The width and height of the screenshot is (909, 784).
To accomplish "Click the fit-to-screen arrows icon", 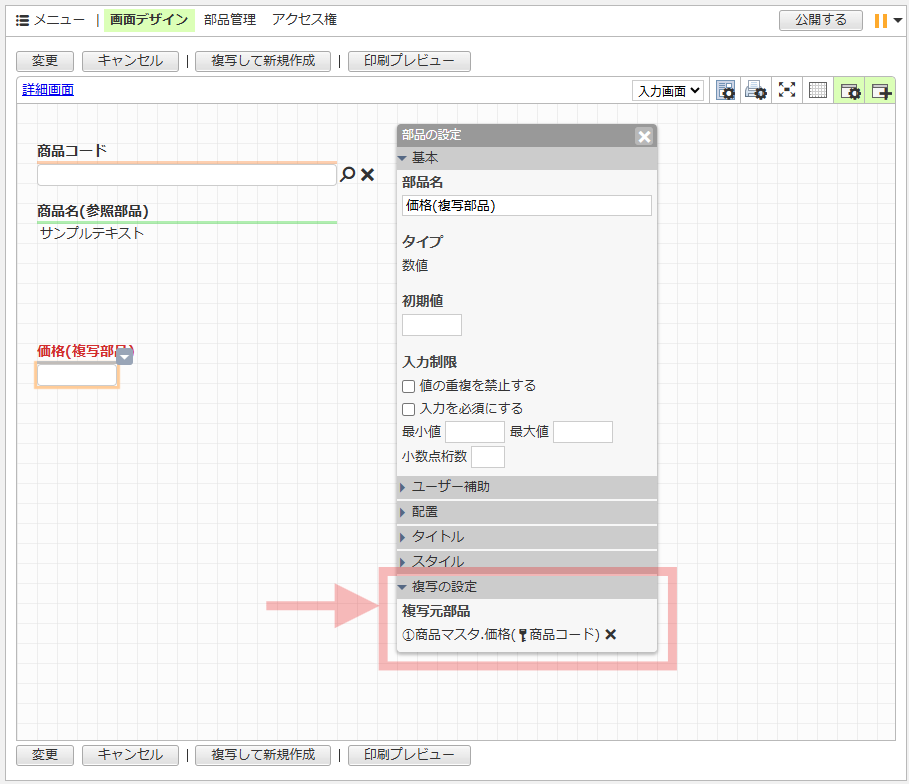I will pos(787,90).
